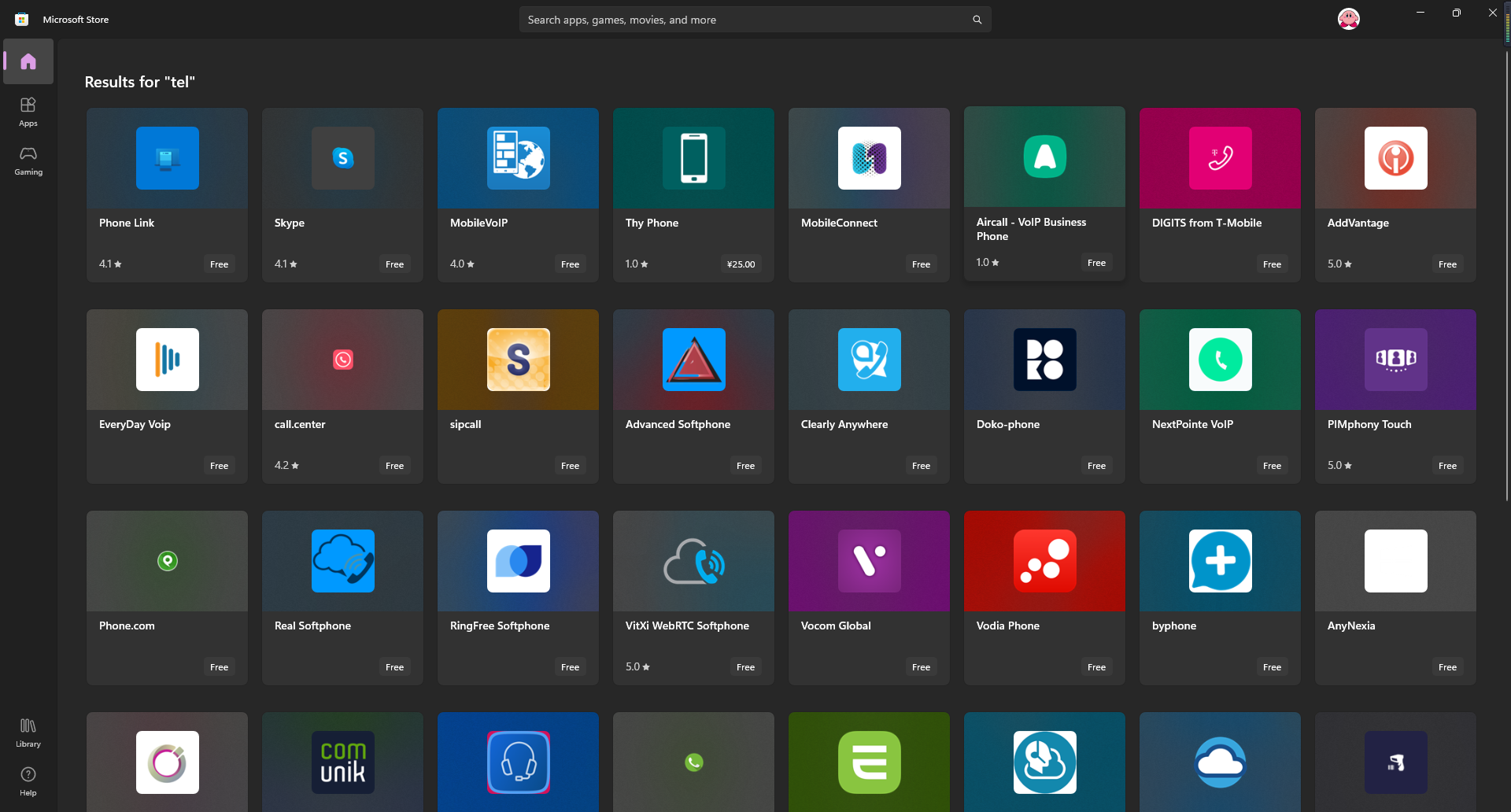The image size is (1511, 812).
Task: Open the AnyNexia app icon
Action: [x=1396, y=561]
